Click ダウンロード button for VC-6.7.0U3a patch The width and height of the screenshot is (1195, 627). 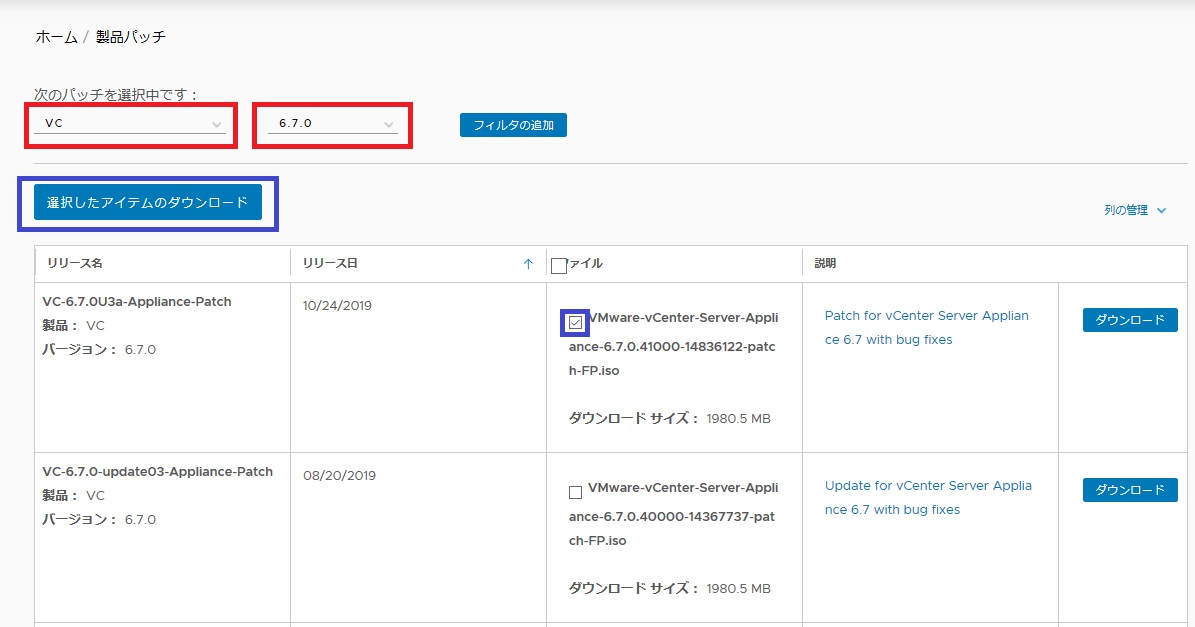[x=1130, y=320]
